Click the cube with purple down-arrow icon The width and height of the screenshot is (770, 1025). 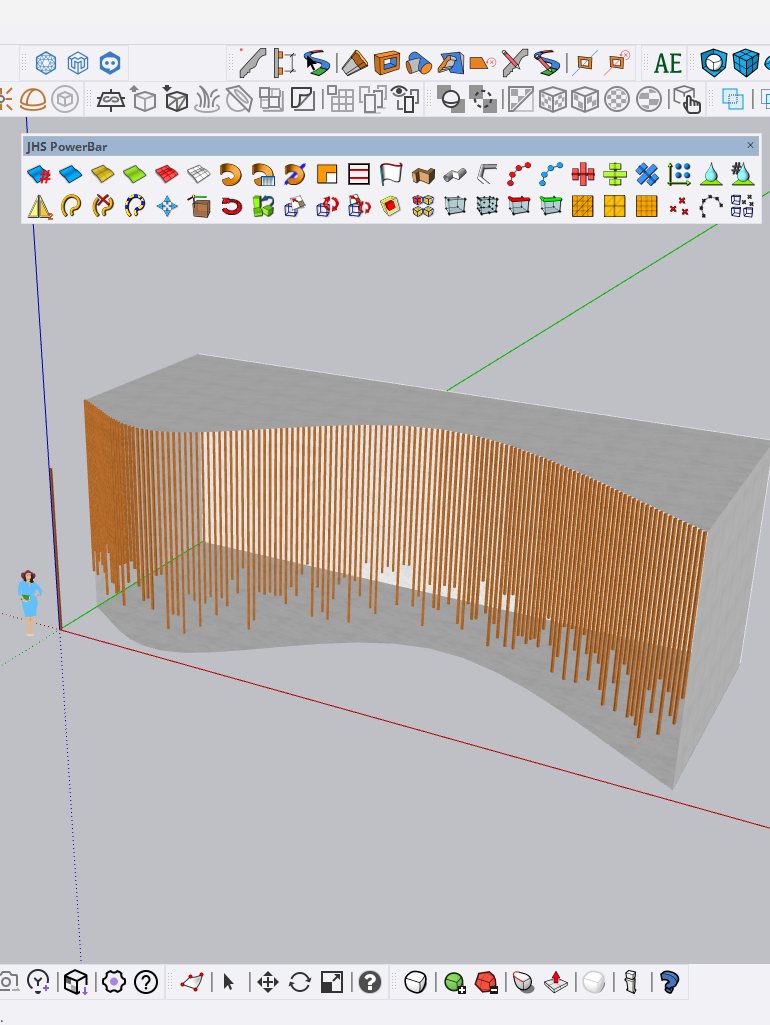(76, 982)
